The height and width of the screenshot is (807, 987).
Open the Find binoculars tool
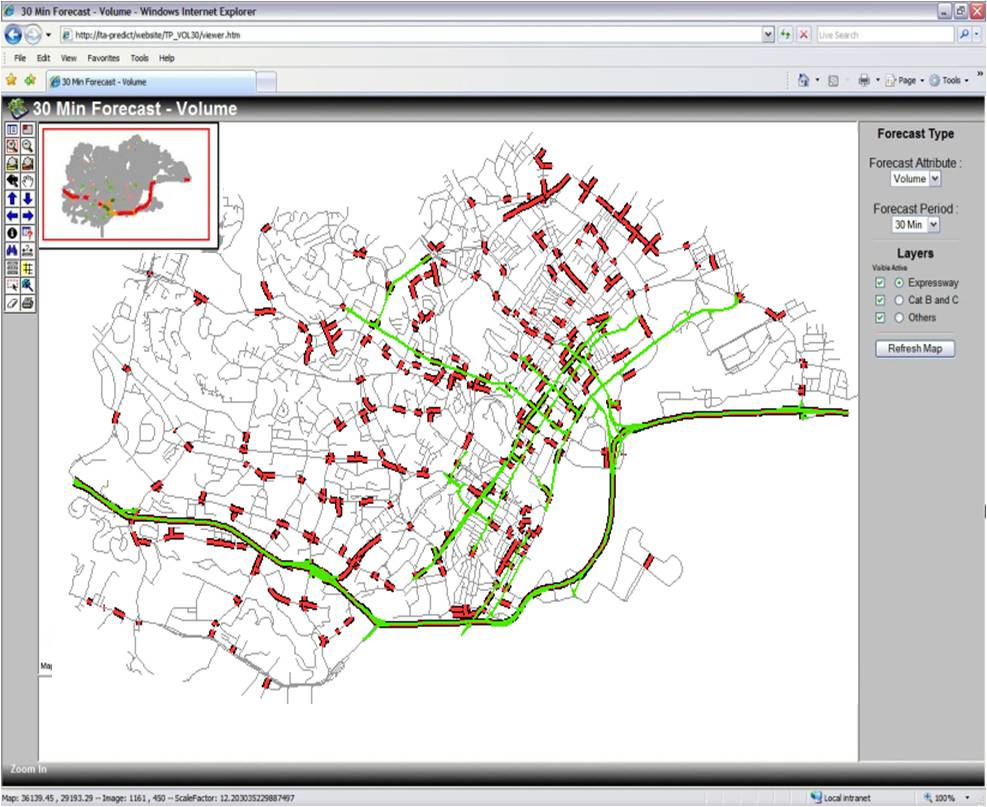coord(12,250)
